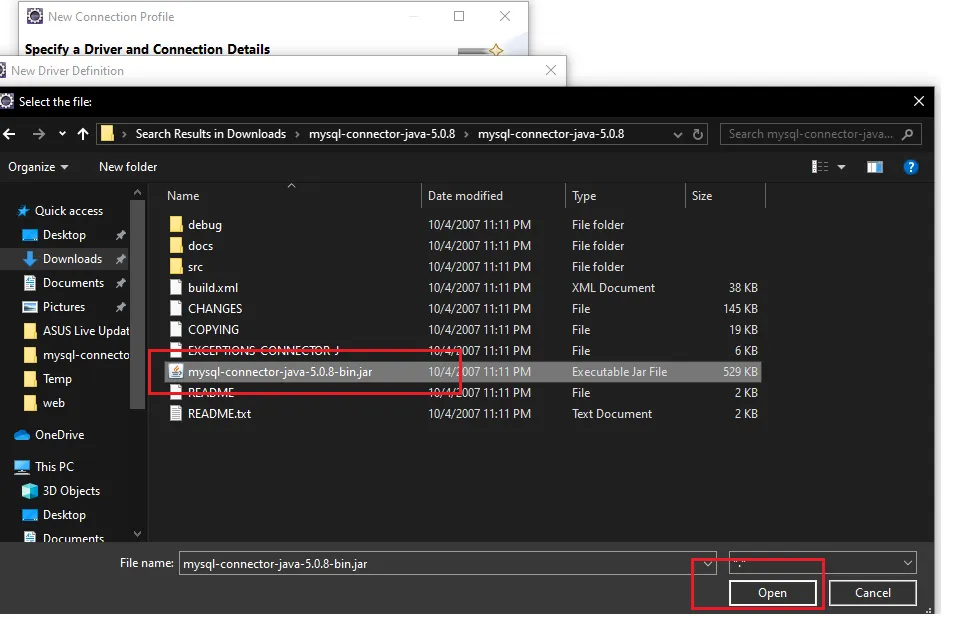This screenshot has height=618, width=970.
Task: Click the Open button
Action: coord(773,593)
